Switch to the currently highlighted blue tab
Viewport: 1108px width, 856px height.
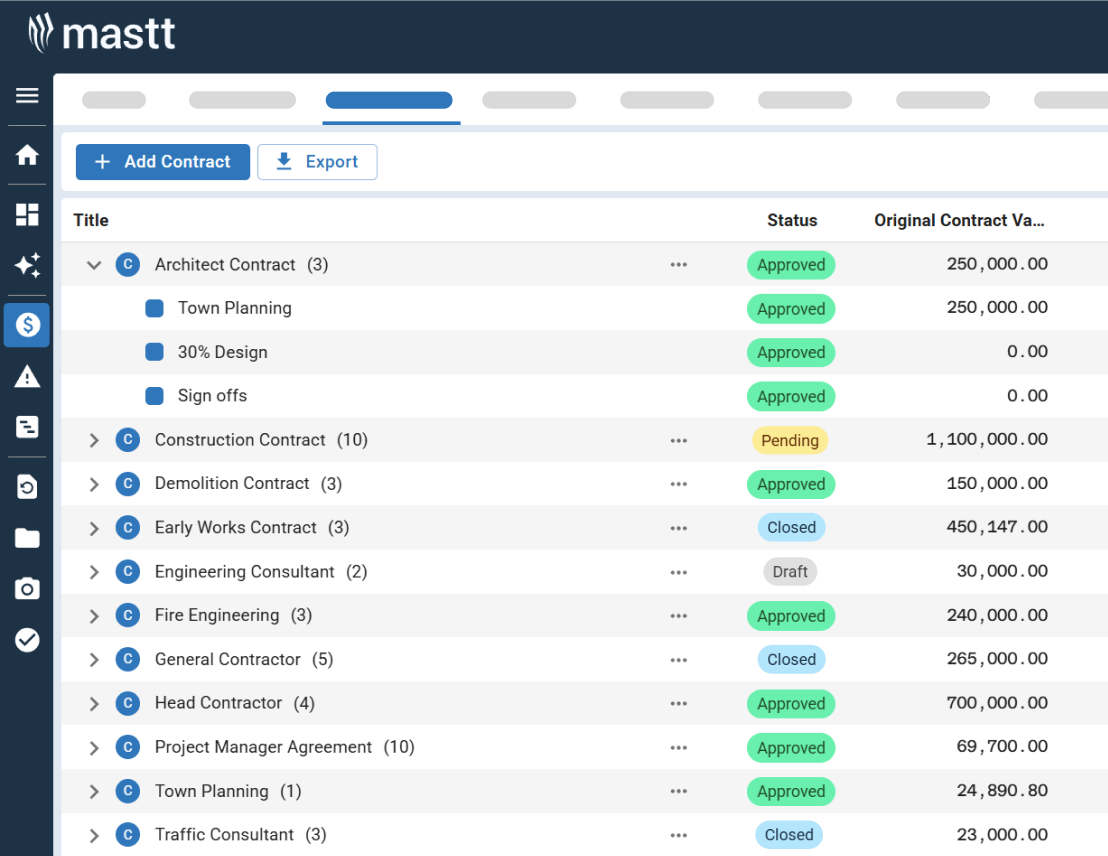(391, 100)
